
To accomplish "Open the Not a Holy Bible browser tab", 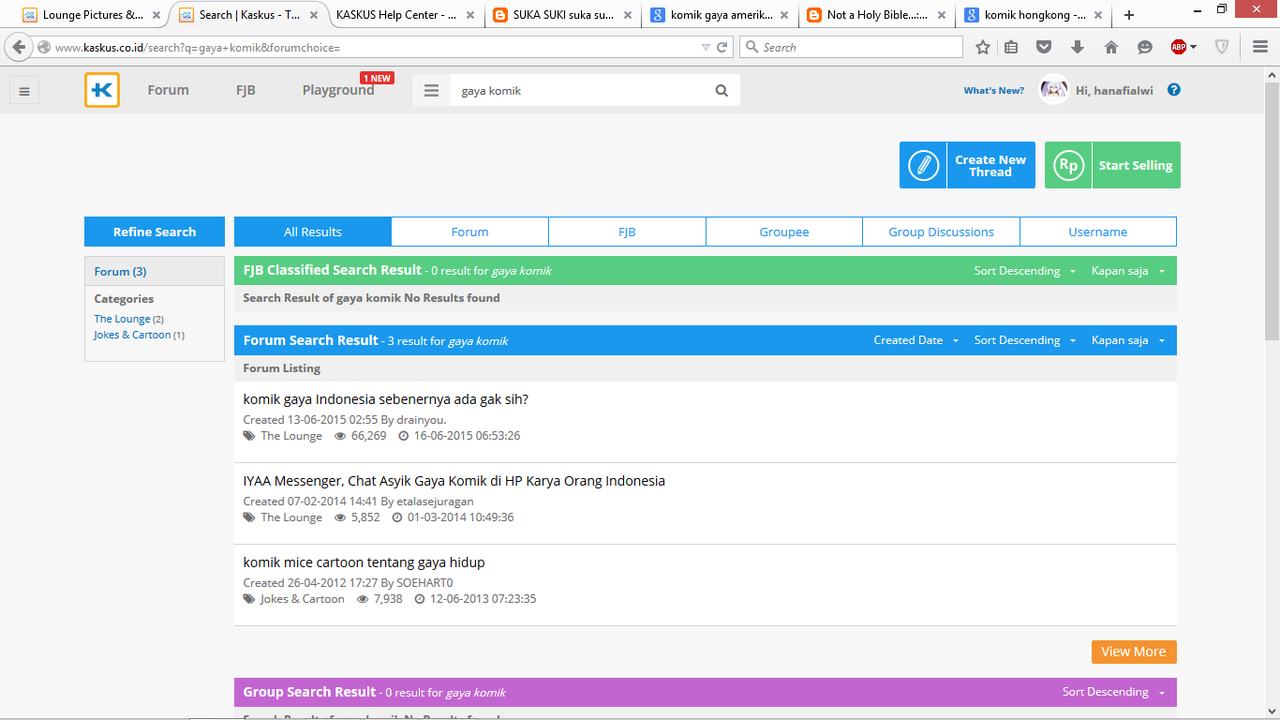I will [x=877, y=15].
